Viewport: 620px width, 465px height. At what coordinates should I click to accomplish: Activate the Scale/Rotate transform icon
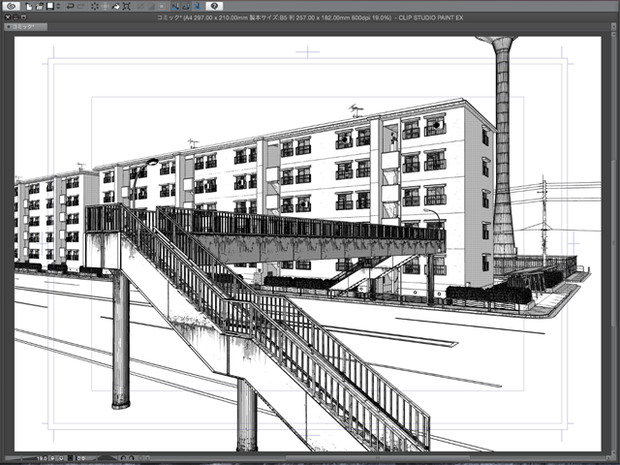[x=127, y=6]
